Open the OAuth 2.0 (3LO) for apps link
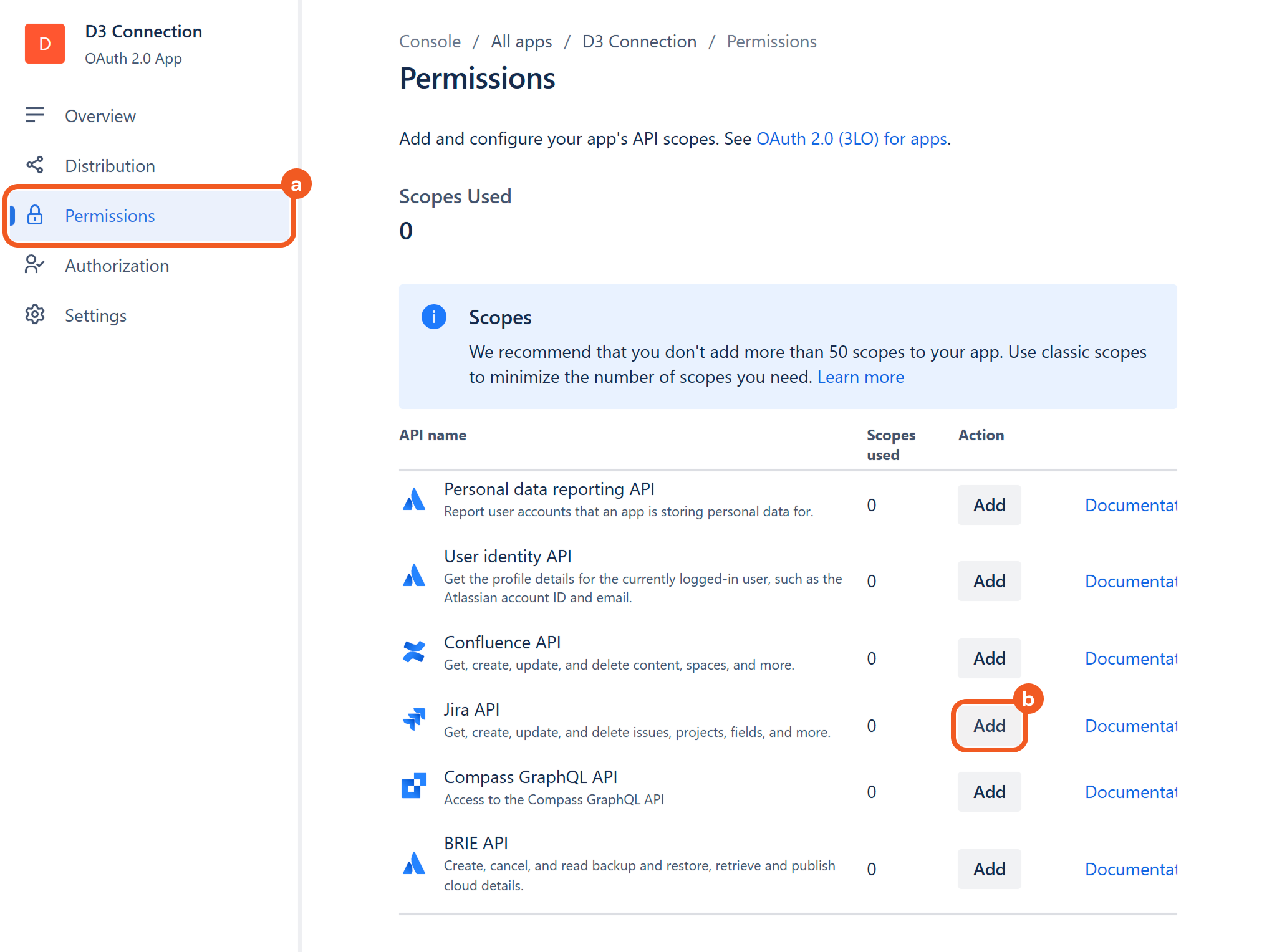 pos(852,138)
